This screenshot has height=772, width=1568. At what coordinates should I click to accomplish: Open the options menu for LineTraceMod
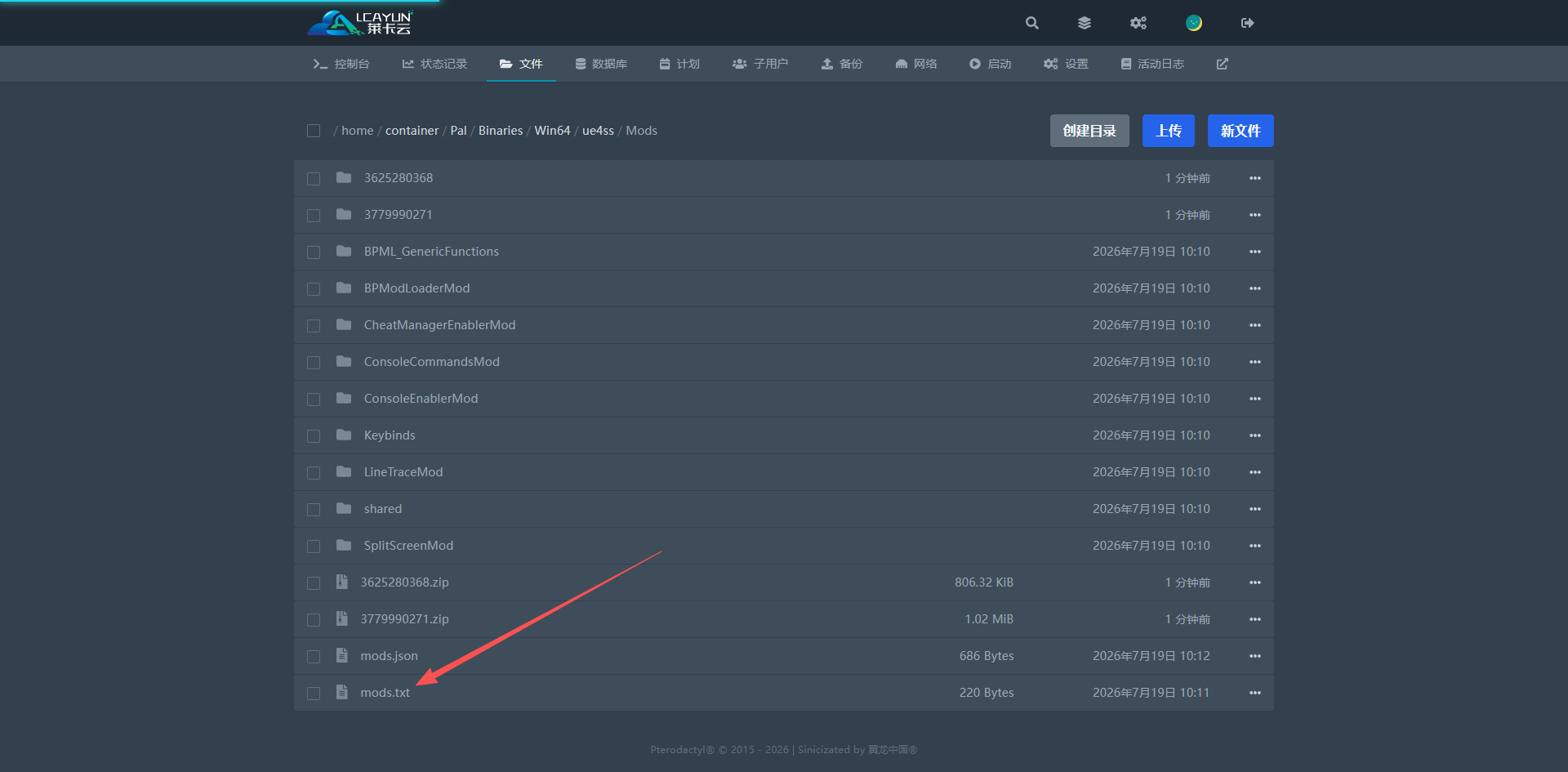[x=1255, y=472]
